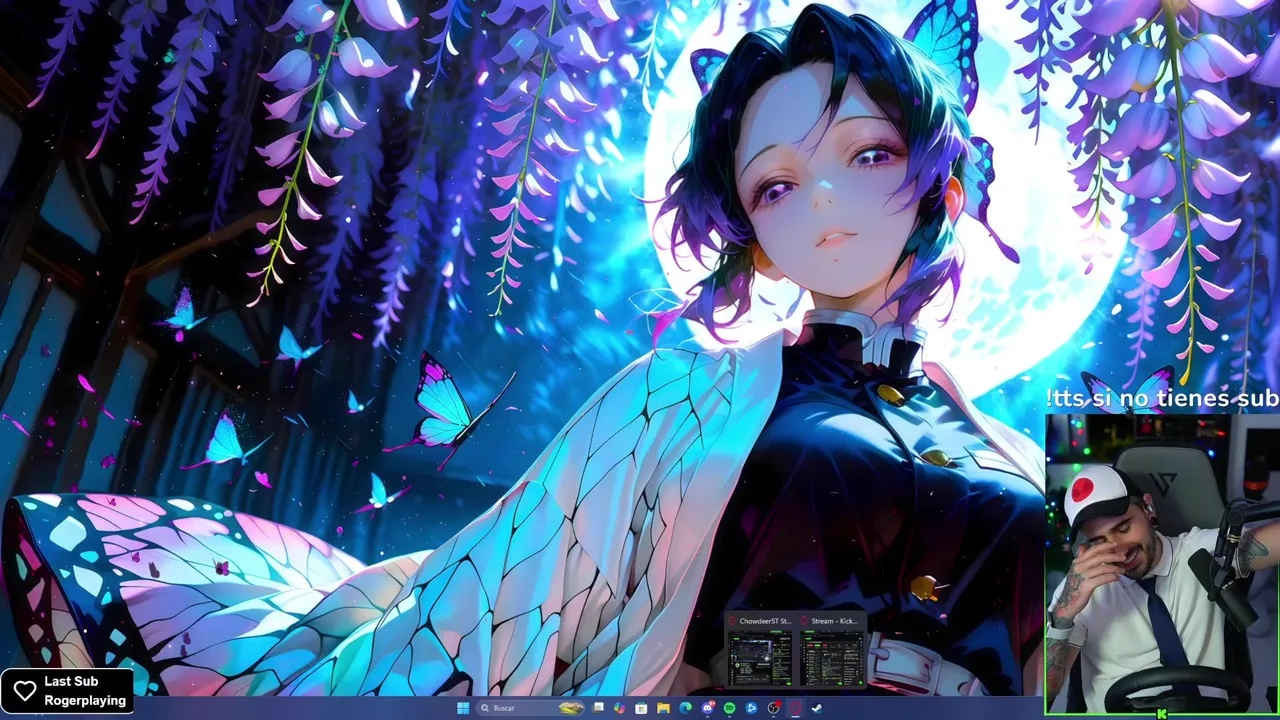Screen dimensions: 1280x720
Task: Launch Copilot from the taskbar
Action: click(x=619, y=708)
